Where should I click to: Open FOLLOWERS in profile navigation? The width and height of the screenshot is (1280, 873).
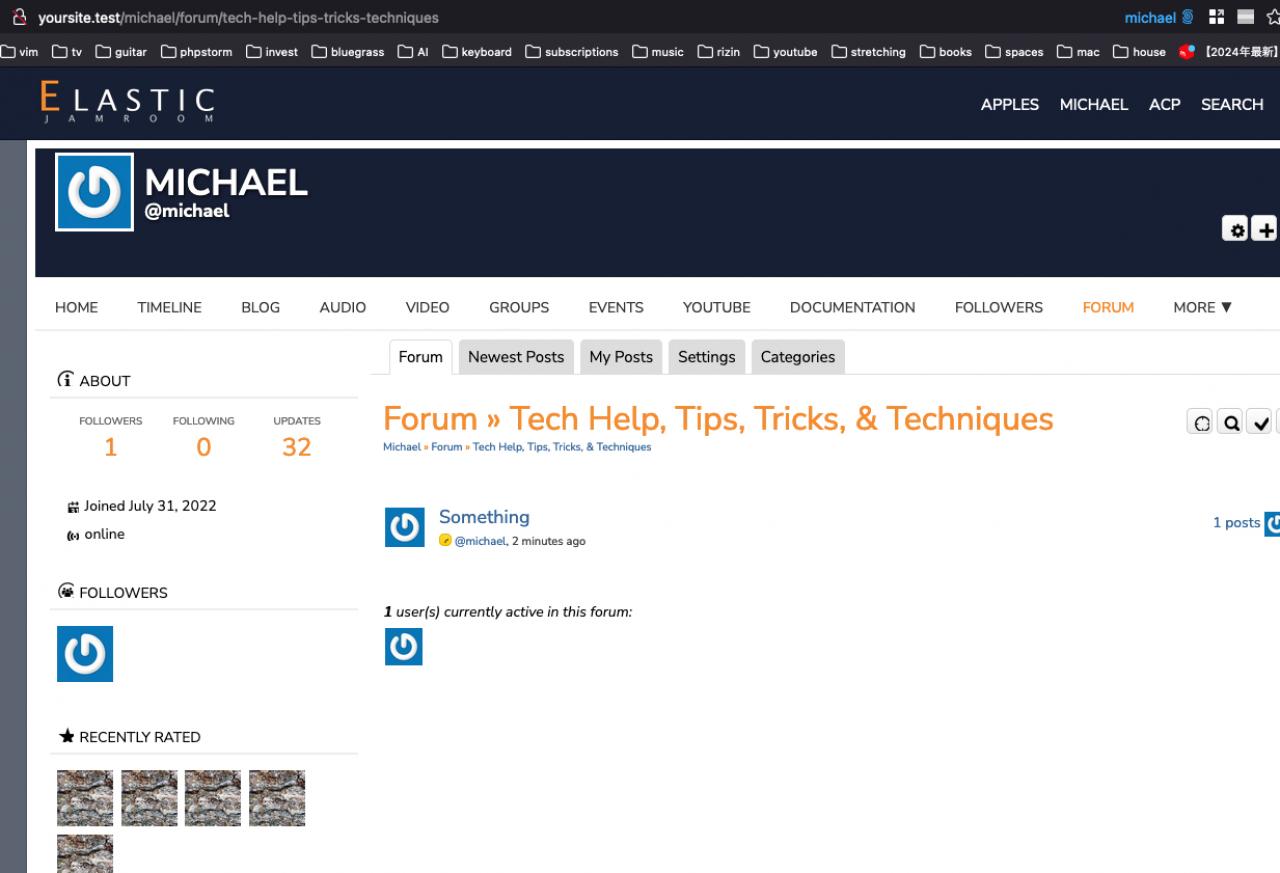pyautogui.click(x=999, y=307)
